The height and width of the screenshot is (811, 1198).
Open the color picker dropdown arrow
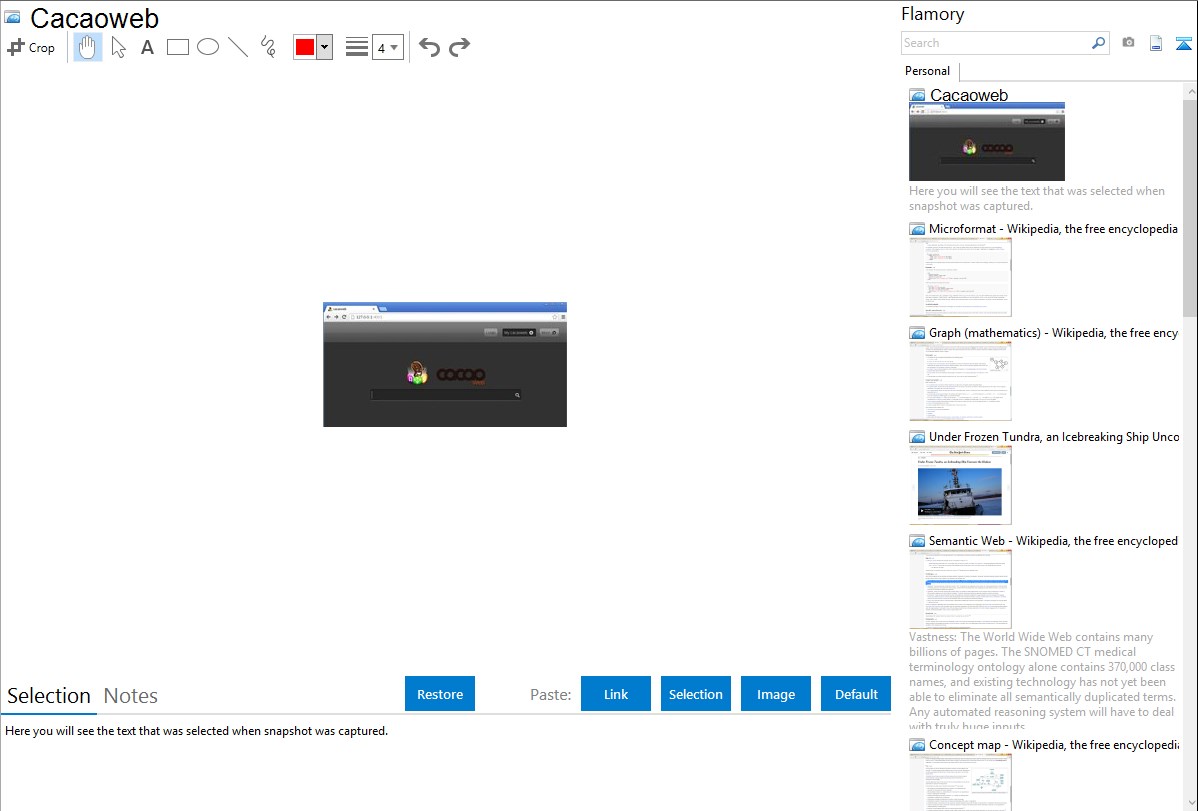click(324, 47)
